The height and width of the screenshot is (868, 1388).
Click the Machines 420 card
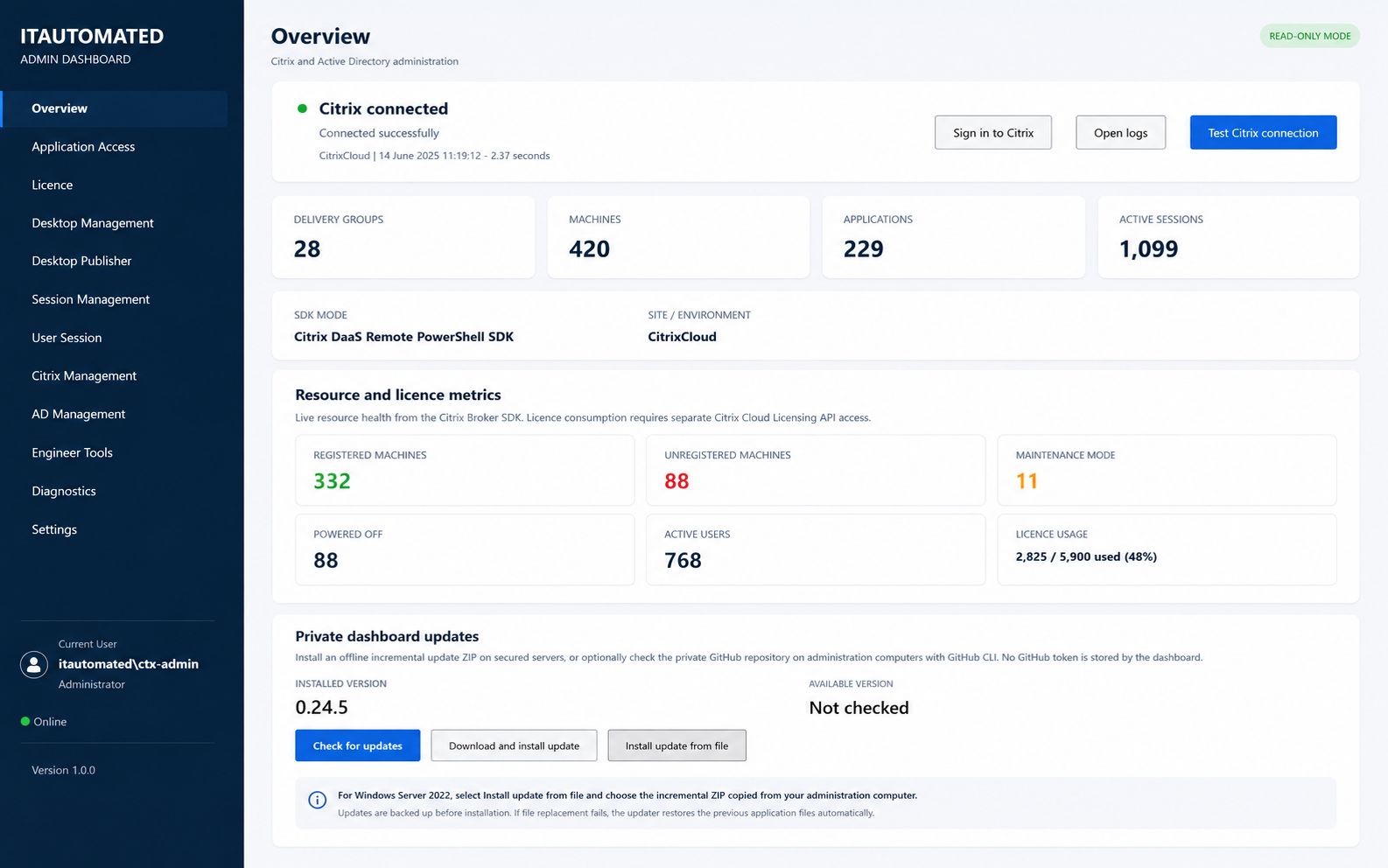(678, 237)
